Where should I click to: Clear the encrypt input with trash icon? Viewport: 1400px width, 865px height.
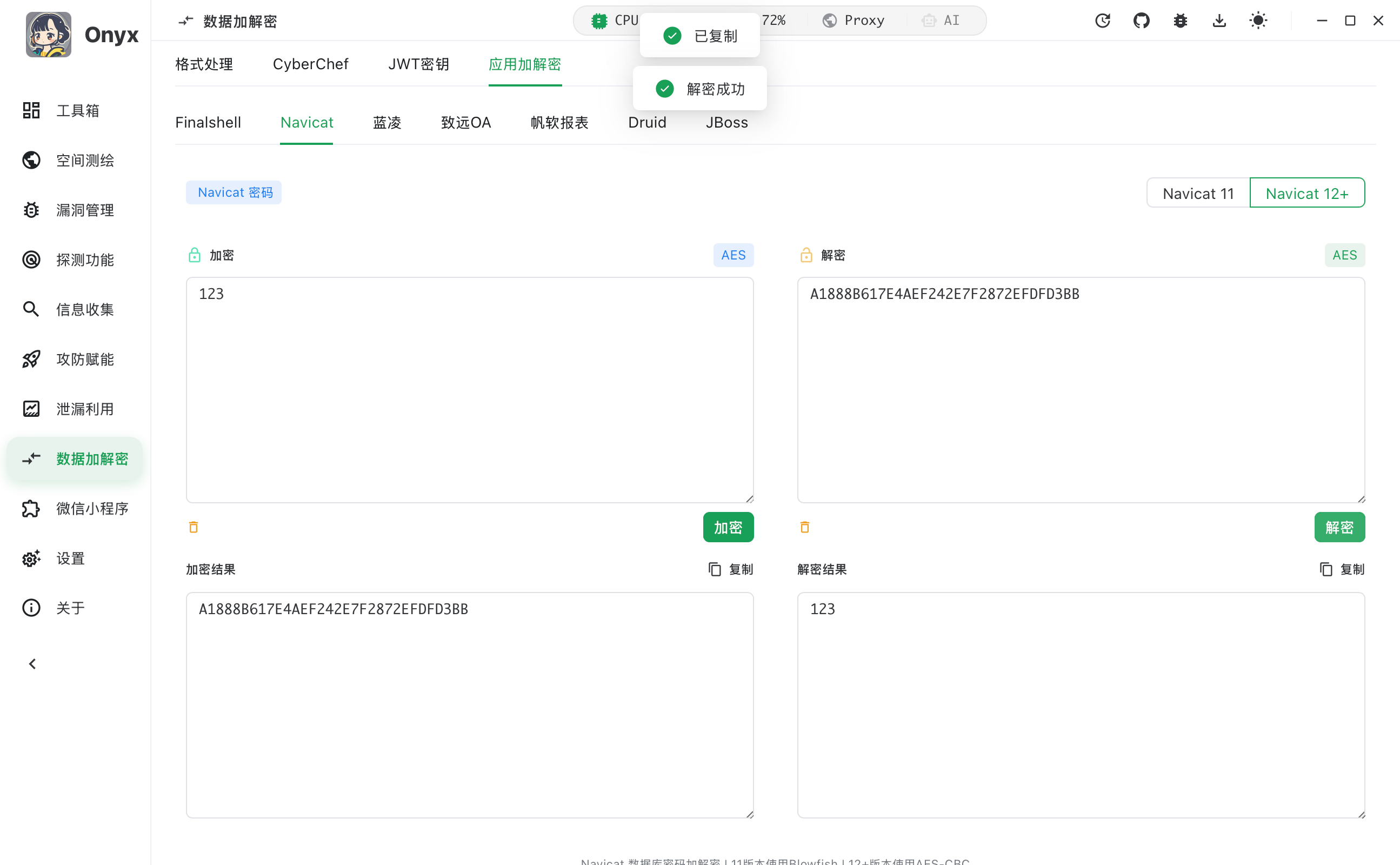coord(194,527)
